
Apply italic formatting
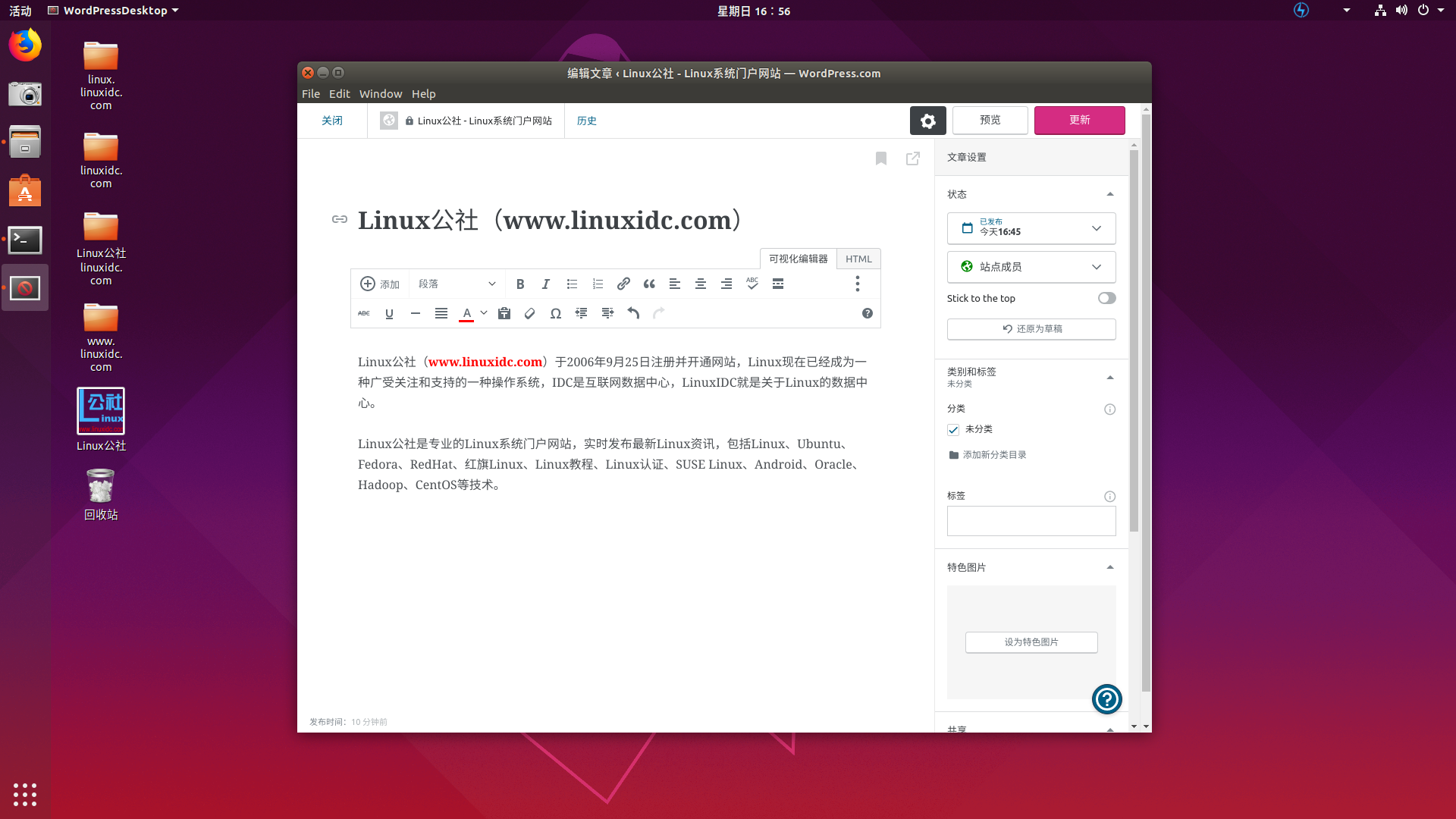click(x=546, y=284)
